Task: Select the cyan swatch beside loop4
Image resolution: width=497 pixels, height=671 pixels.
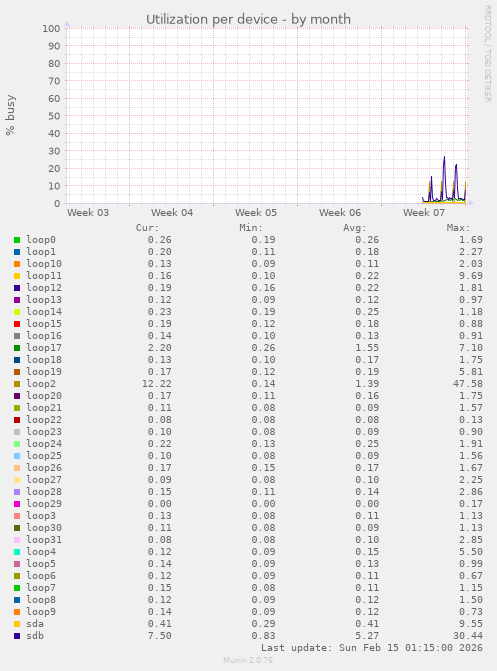Action: [17, 552]
